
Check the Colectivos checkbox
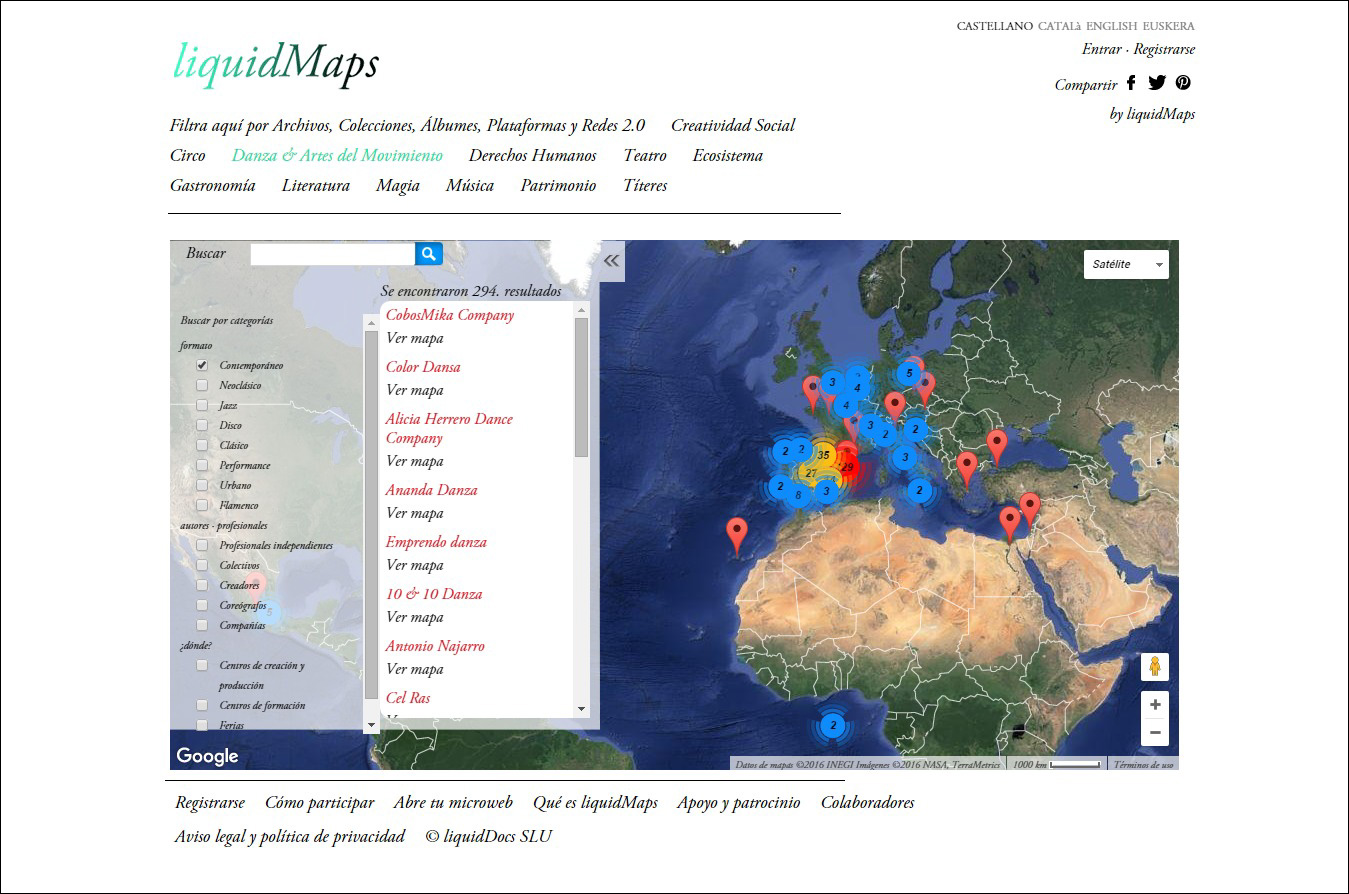202,565
